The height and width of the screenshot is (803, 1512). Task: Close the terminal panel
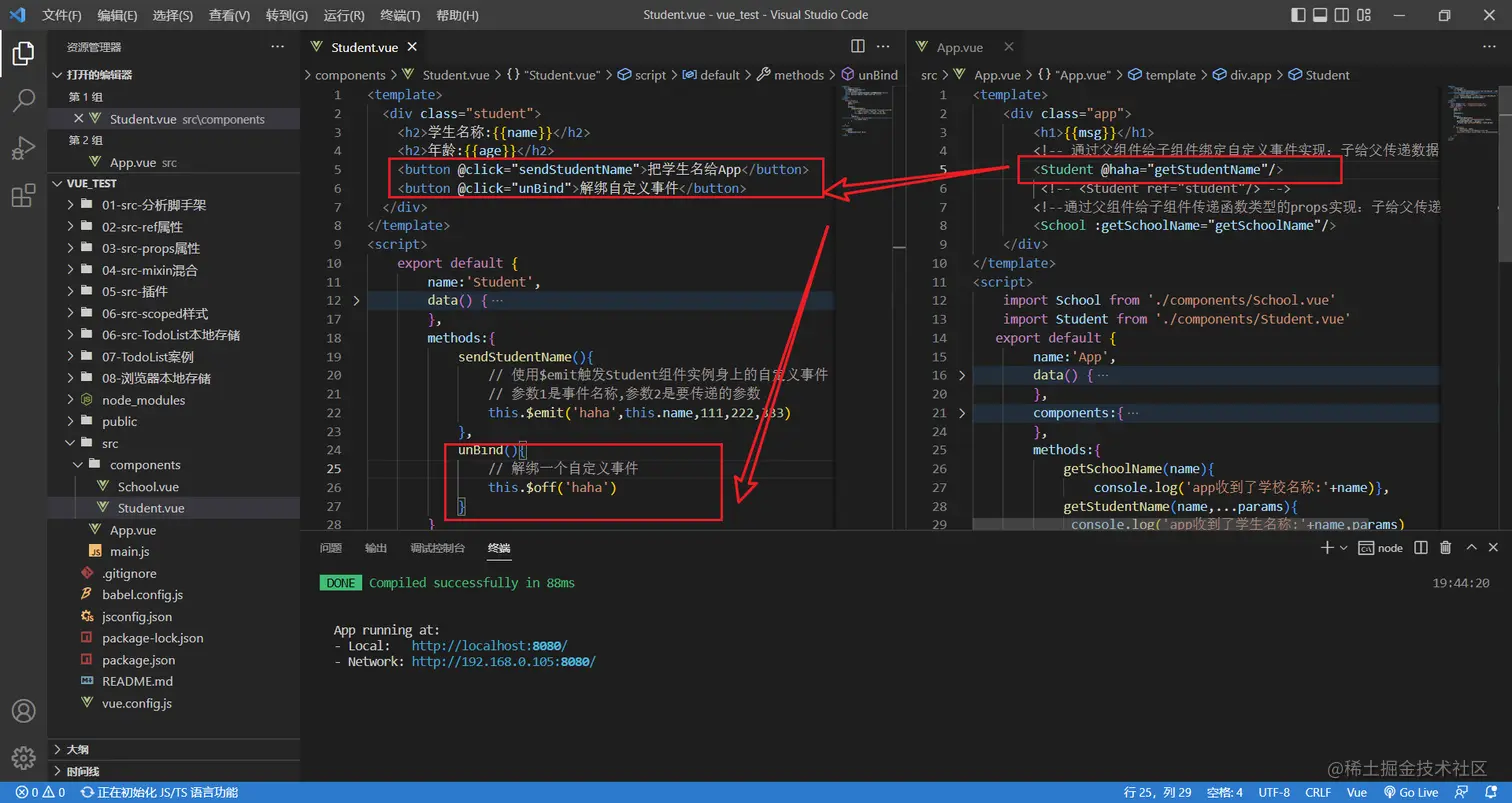click(1493, 547)
